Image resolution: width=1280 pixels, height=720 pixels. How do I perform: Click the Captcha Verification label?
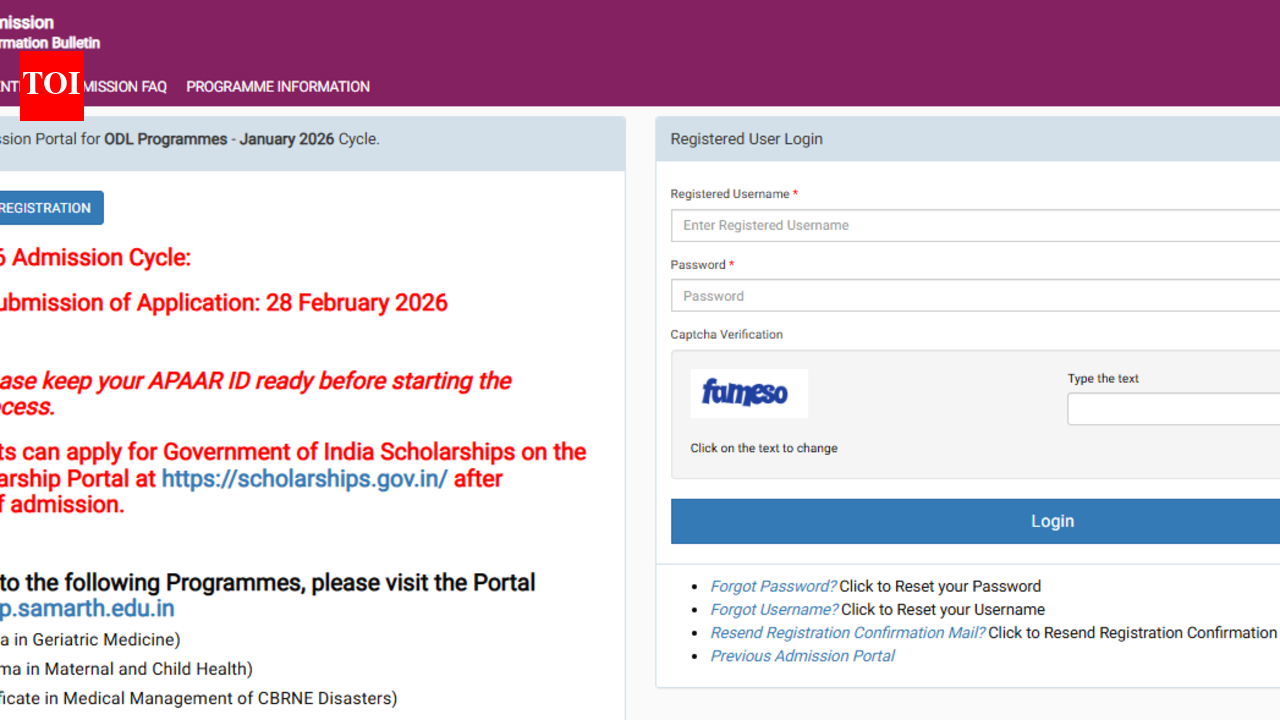[x=726, y=334]
